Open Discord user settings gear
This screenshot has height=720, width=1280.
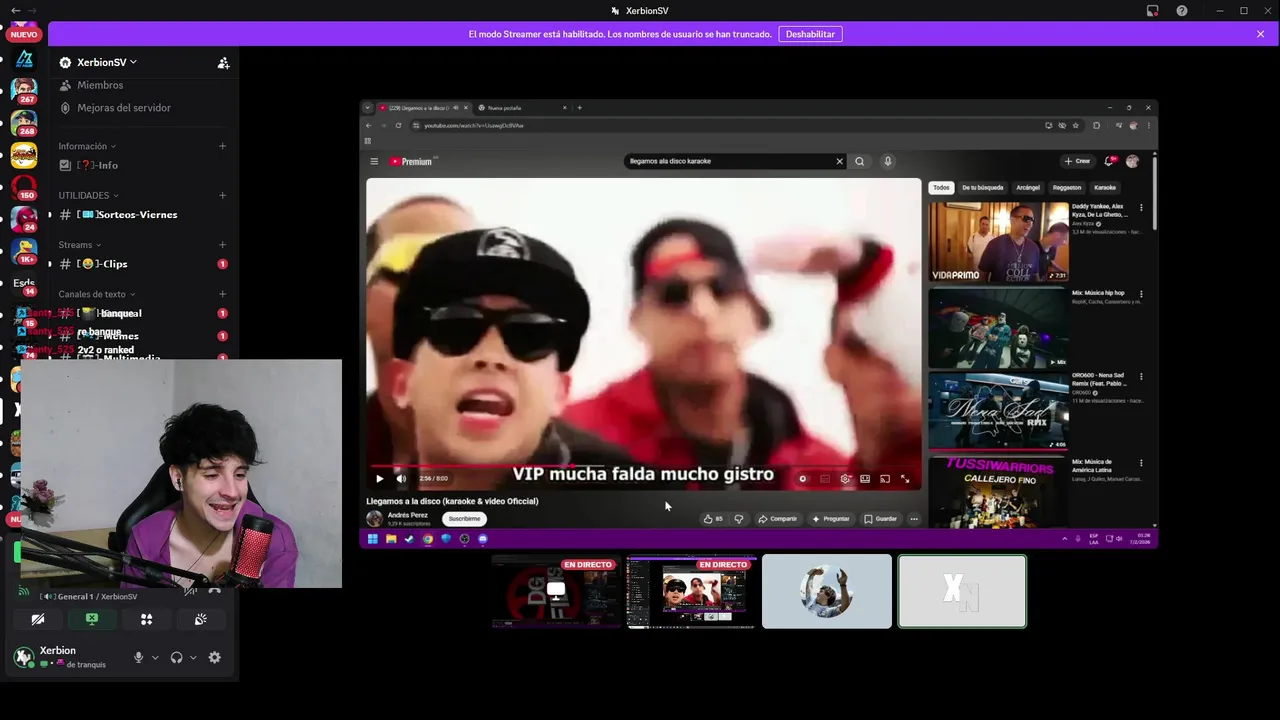[x=214, y=657]
